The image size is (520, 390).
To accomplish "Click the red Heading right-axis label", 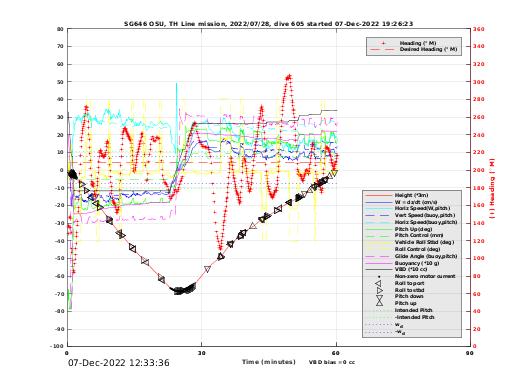I will pos(492,189).
